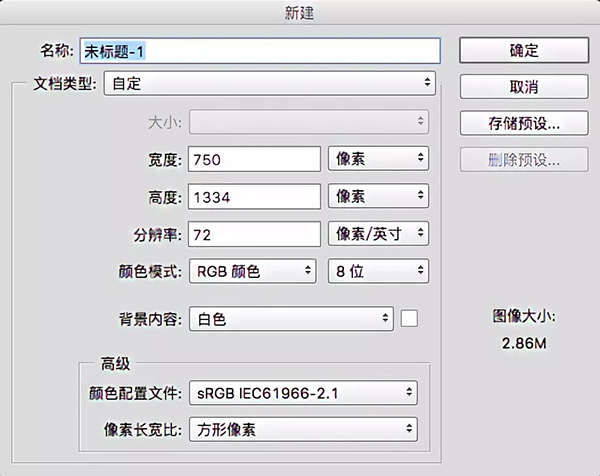Open the 背景内容 dropdown showing 白色
600x476 pixels.
tap(291, 318)
